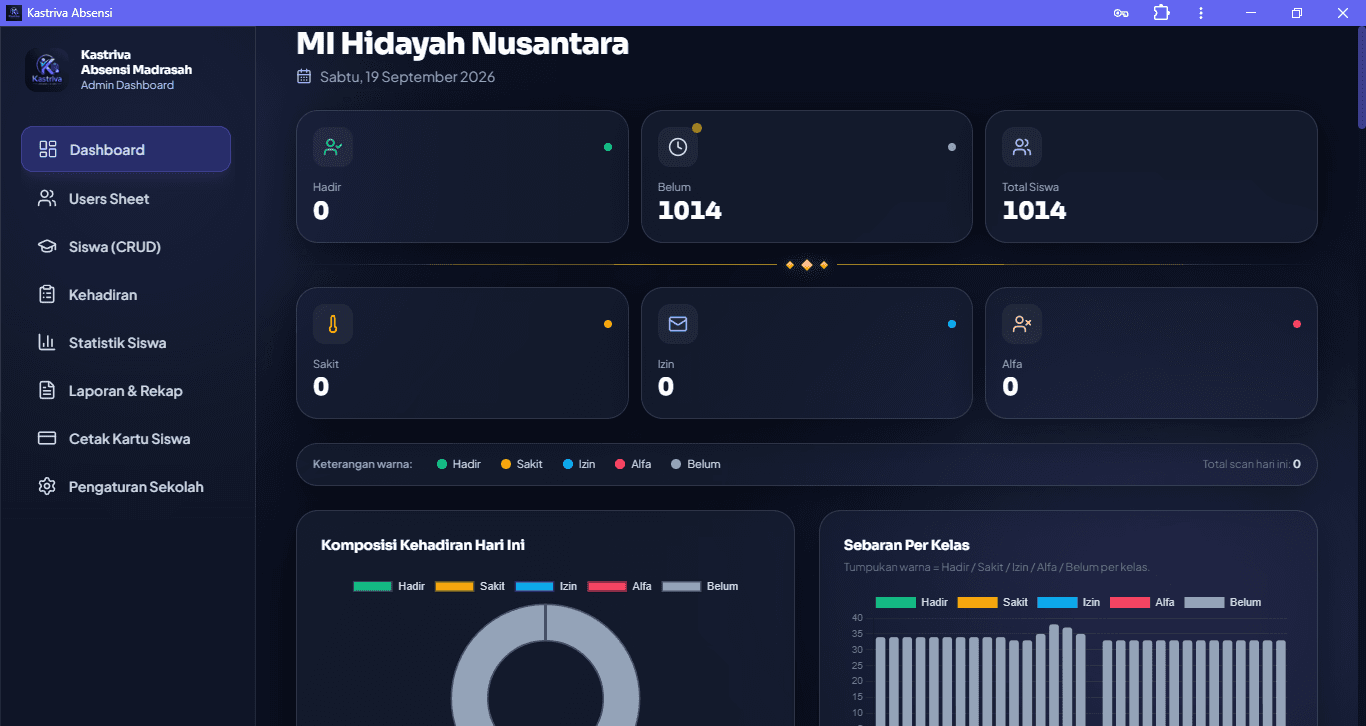1366x726 pixels.
Task: Open Laporan & Rekap reports
Action: (x=126, y=390)
